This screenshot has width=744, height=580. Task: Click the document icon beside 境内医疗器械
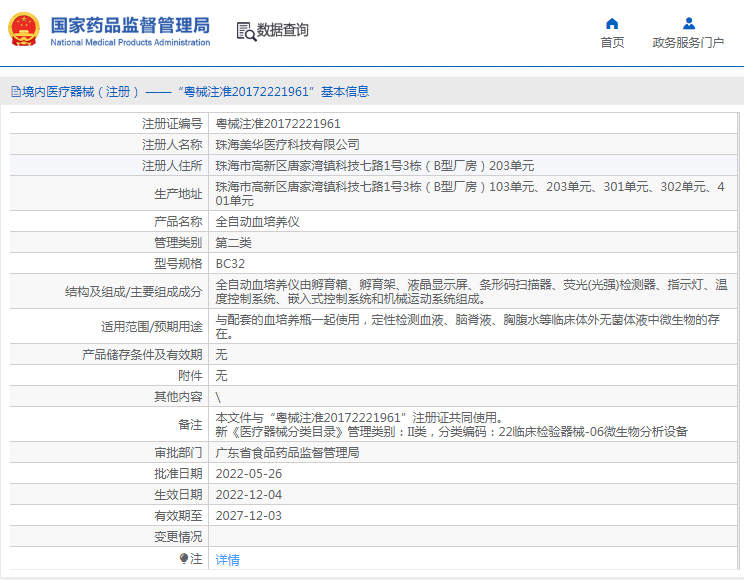point(16,92)
